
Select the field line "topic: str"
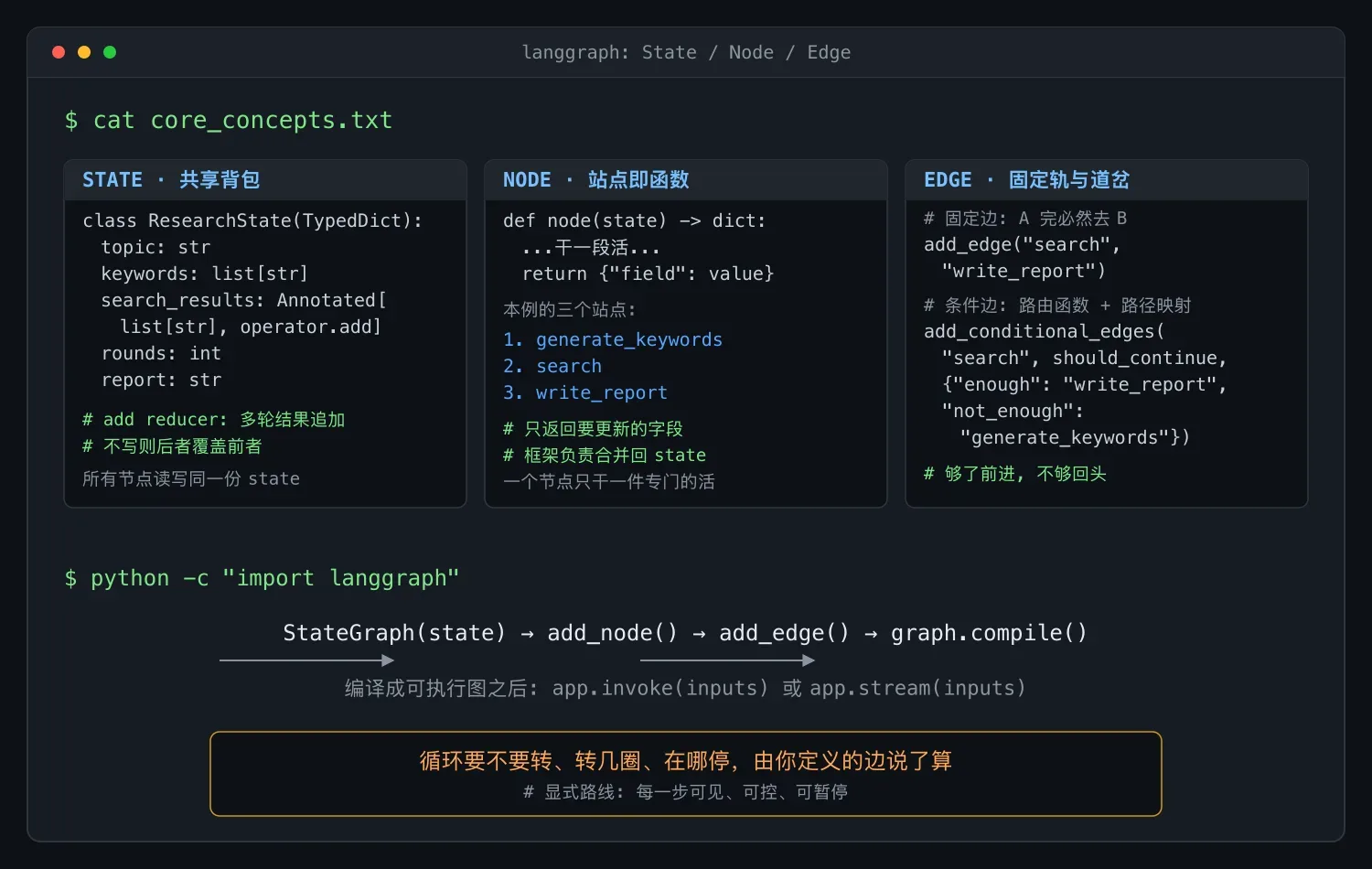(x=155, y=247)
